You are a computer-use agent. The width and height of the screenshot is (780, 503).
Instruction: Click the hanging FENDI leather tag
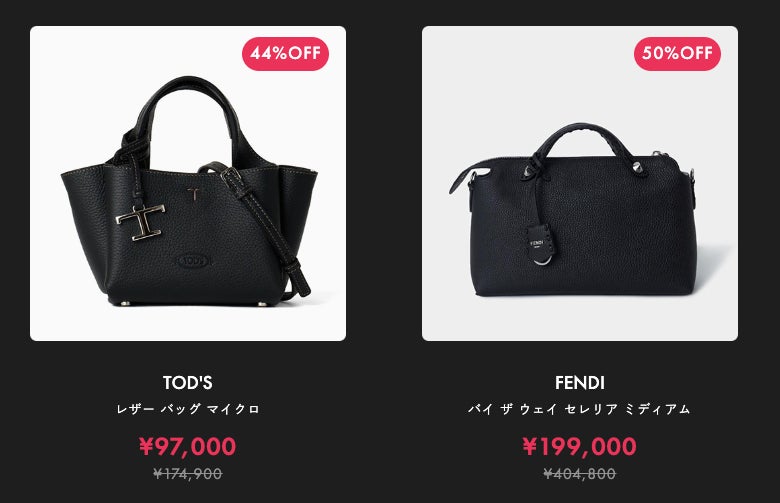click(x=541, y=244)
